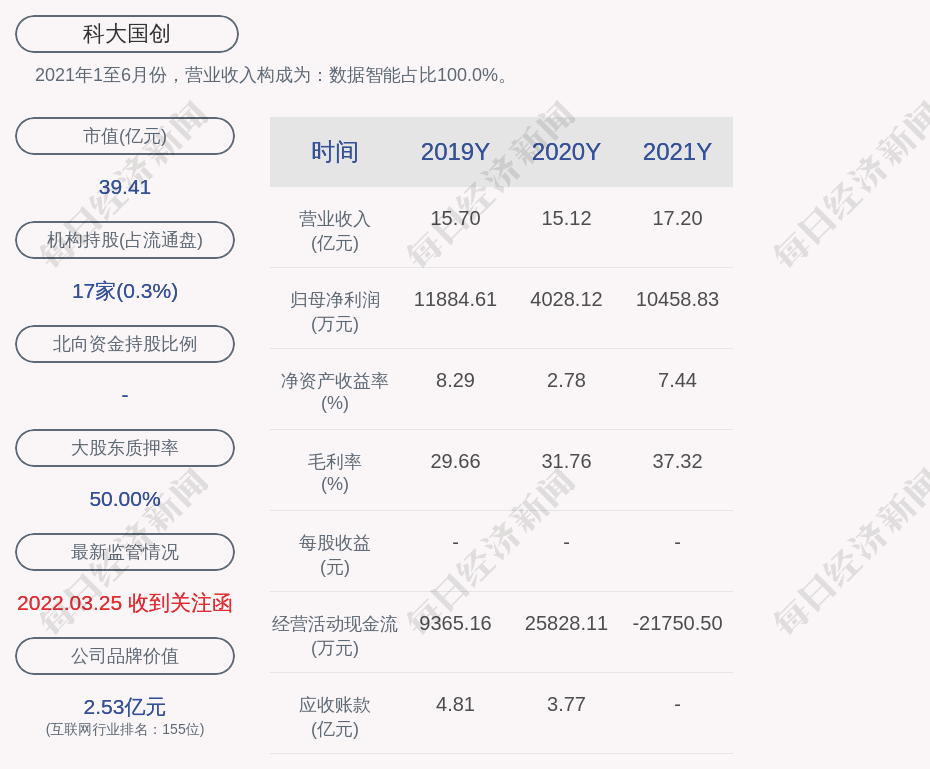Click the 每股收益(元) row label
The width and height of the screenshot is (930, 769).
[x=335, y=555]
